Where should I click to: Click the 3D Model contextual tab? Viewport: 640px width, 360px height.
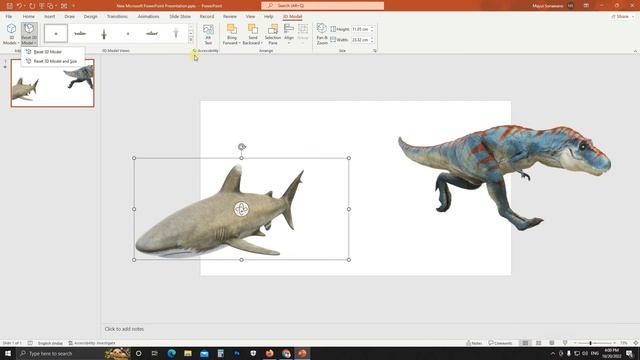tap(292, 16)
